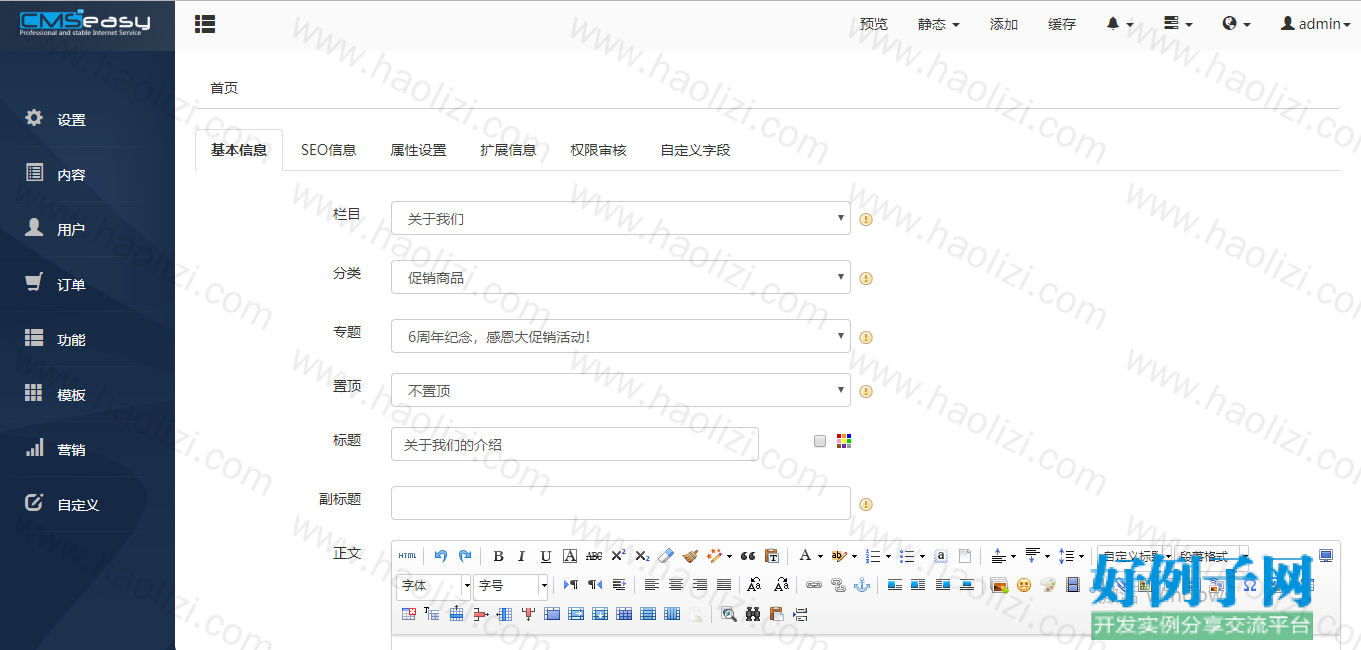Viewport: 1361px width, 650px height.
Task: Open multi-image upload icon
Action: tap(999, 585)
